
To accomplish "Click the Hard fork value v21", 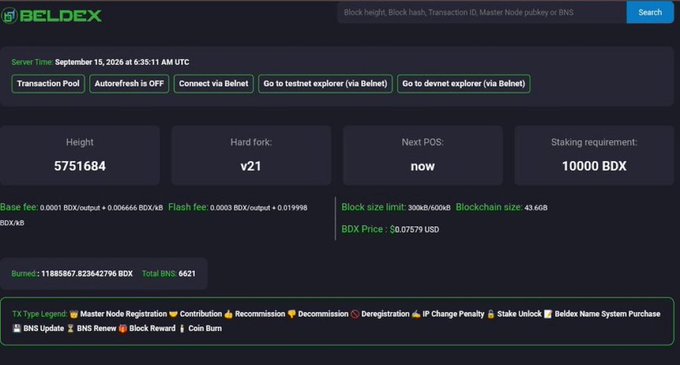I will [x=251, y=166].
